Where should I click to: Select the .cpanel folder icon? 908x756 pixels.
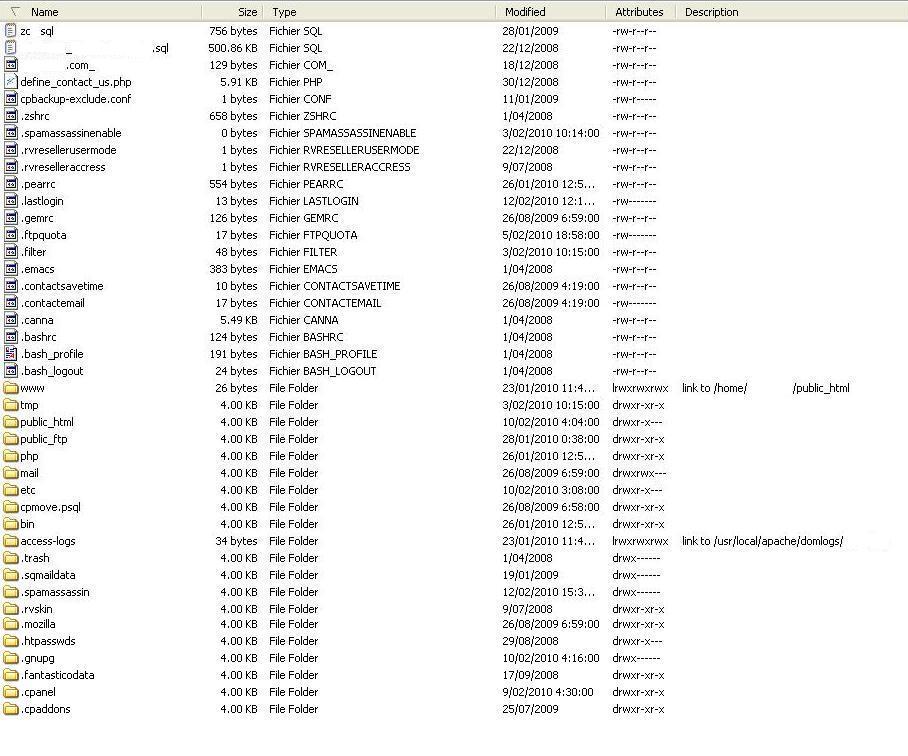coord(10,692)
